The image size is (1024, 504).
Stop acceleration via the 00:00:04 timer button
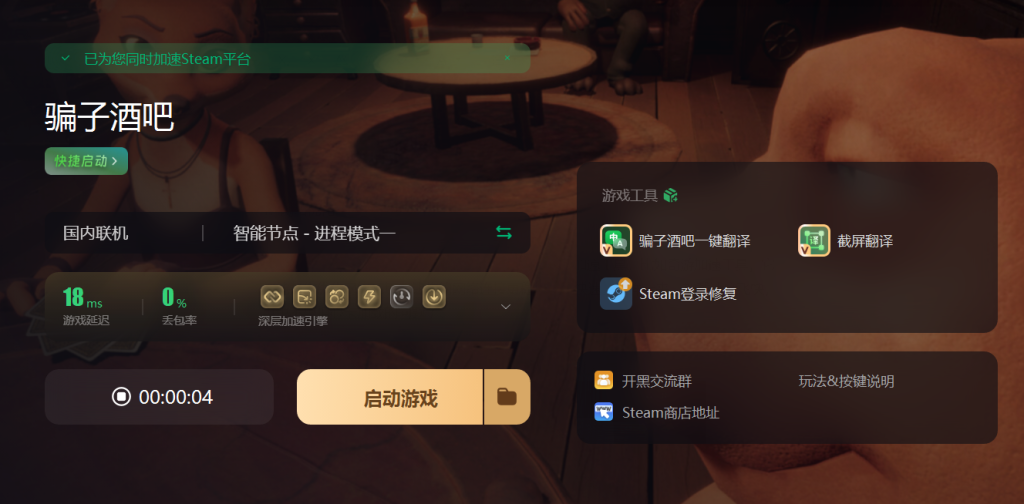click(159, 397)
